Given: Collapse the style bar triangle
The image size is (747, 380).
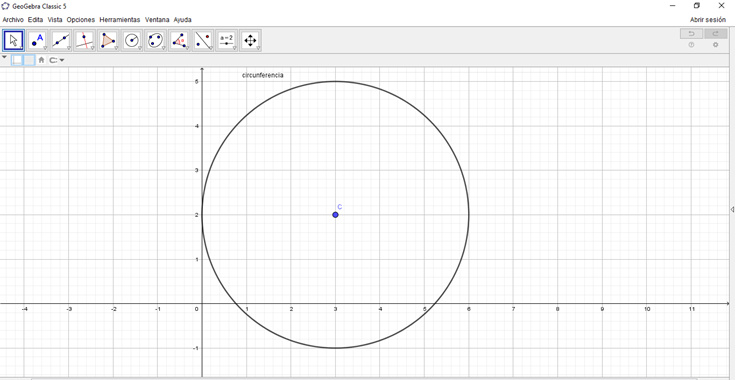Looking at the screenshot, I should [x=5, y=57].
